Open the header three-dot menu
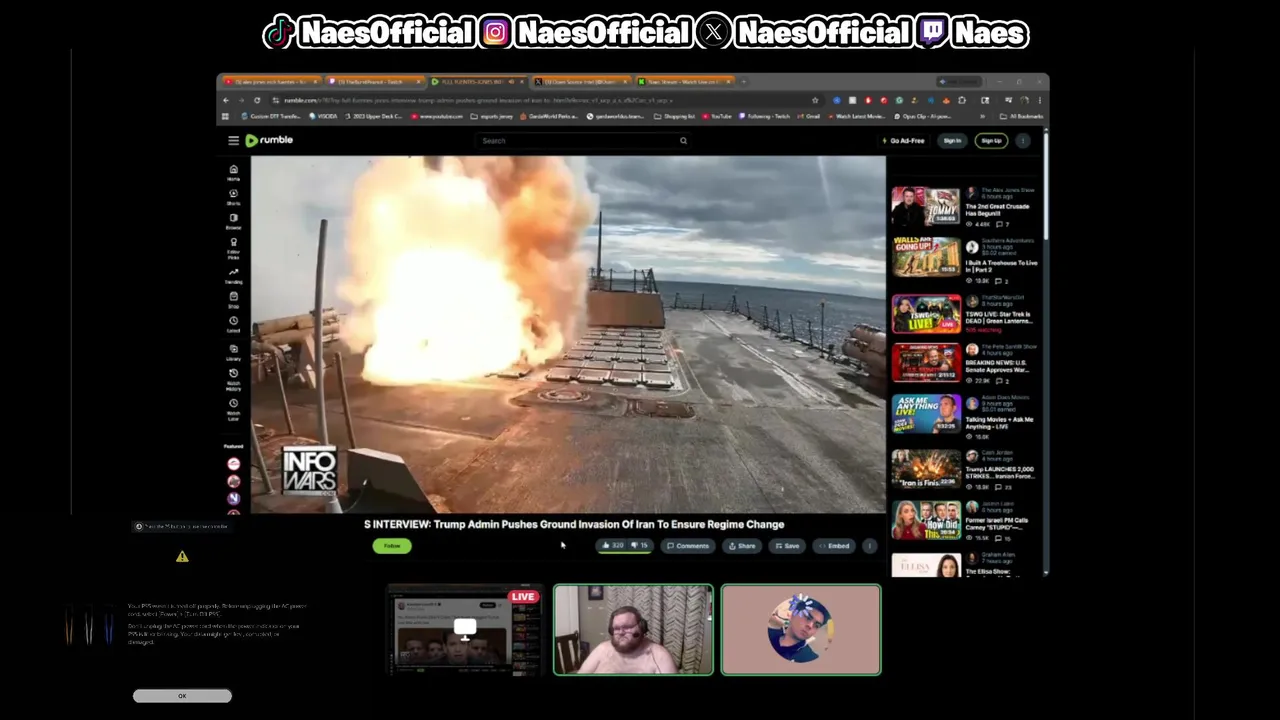This screenshot has width=1280, height=720. 1023,141
